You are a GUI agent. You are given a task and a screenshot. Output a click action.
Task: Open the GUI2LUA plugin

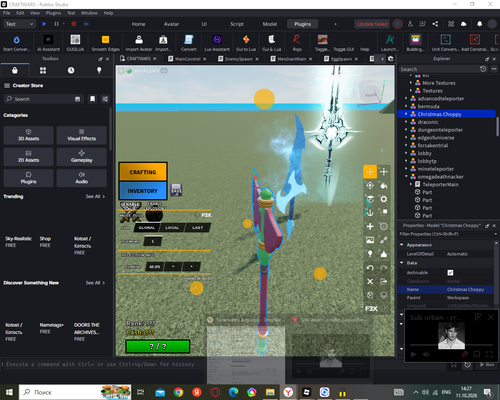(x=75, y=43)
